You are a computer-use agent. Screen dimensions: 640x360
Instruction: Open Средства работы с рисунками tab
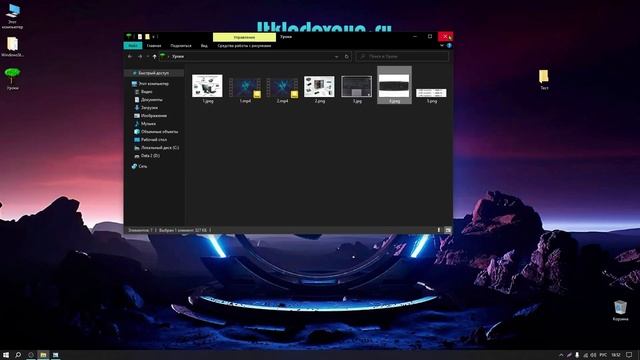(244, 46)
